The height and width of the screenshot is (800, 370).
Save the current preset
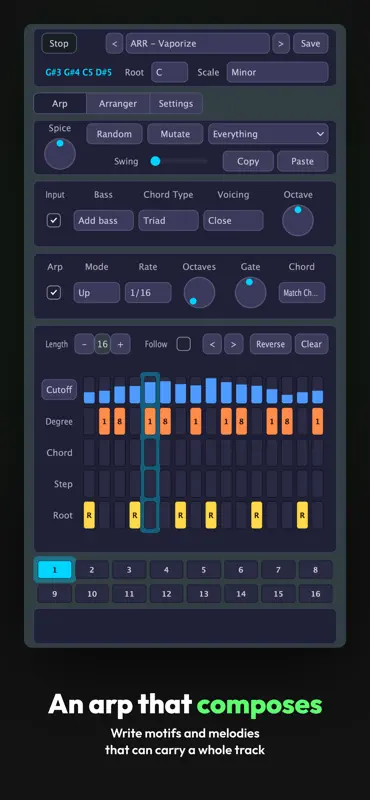point(310,43)
